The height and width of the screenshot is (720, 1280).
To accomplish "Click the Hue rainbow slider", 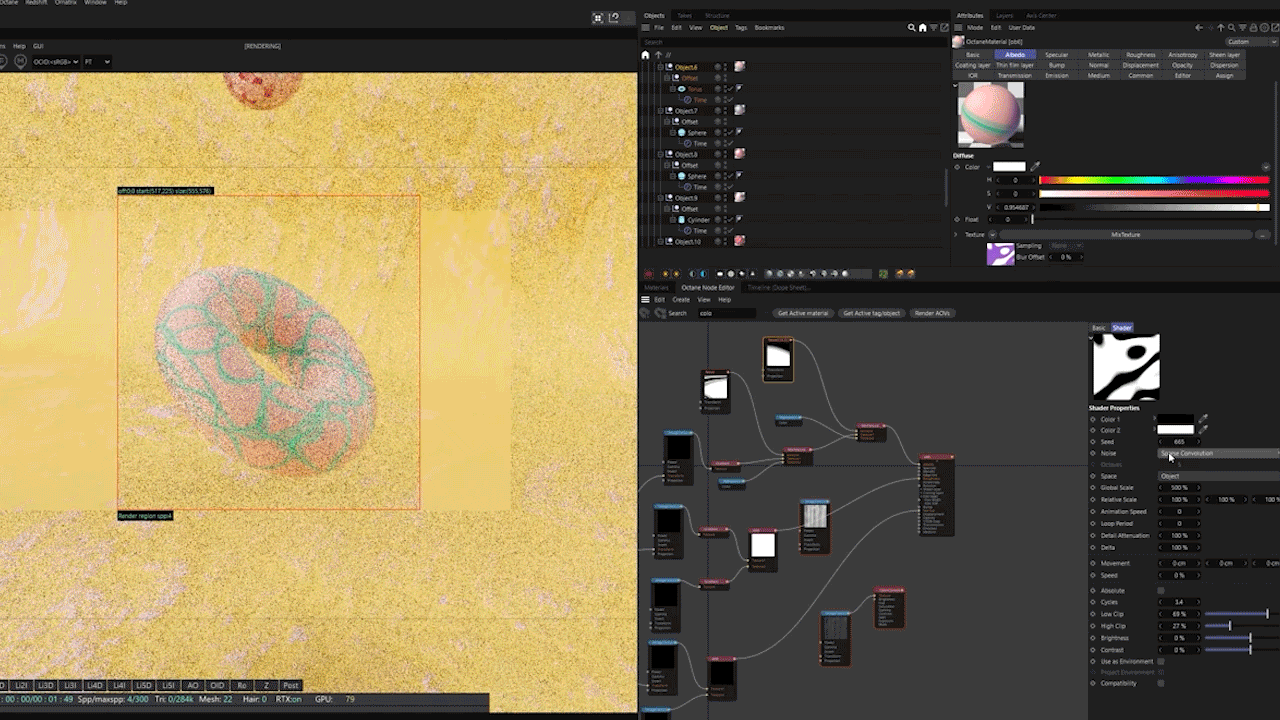I will coord(1154,180).
